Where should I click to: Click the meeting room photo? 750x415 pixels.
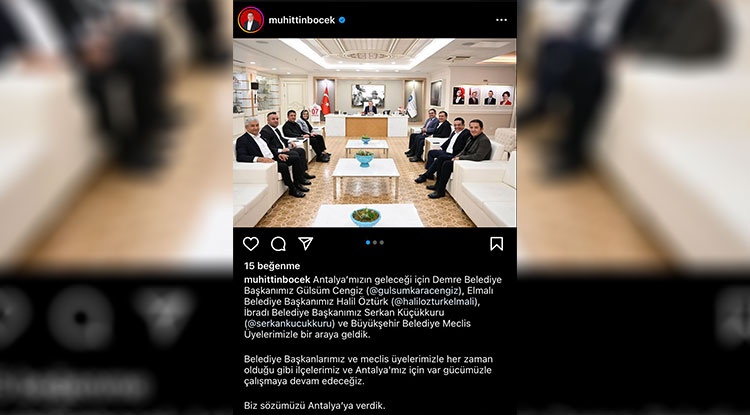click(375, 132)
